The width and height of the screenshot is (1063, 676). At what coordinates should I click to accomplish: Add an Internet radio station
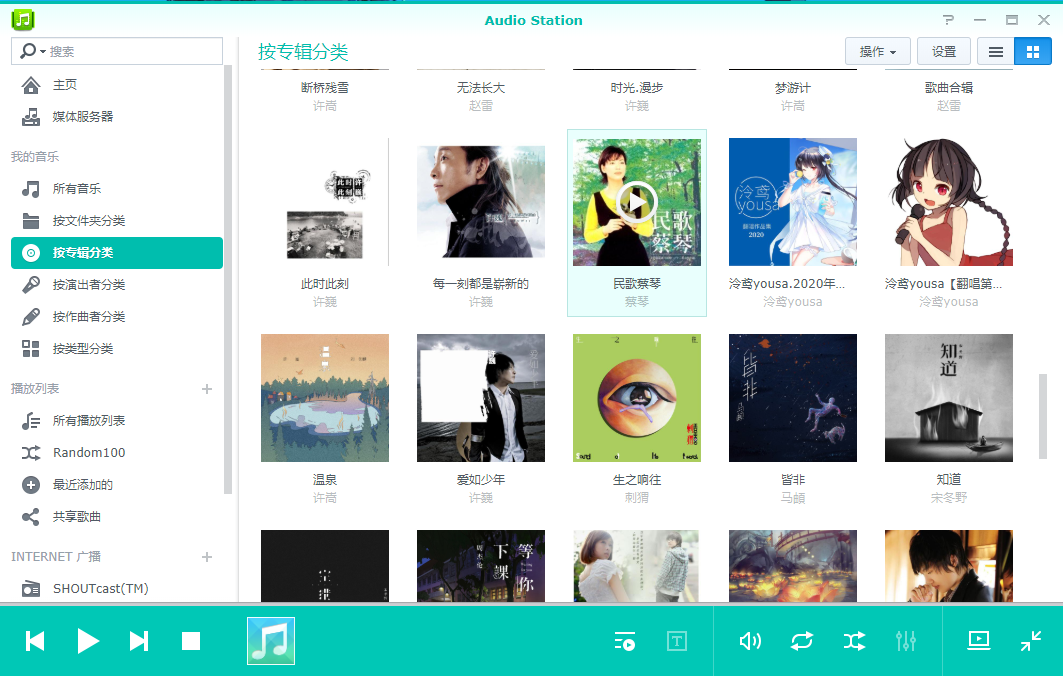click(x=207, y=557)
